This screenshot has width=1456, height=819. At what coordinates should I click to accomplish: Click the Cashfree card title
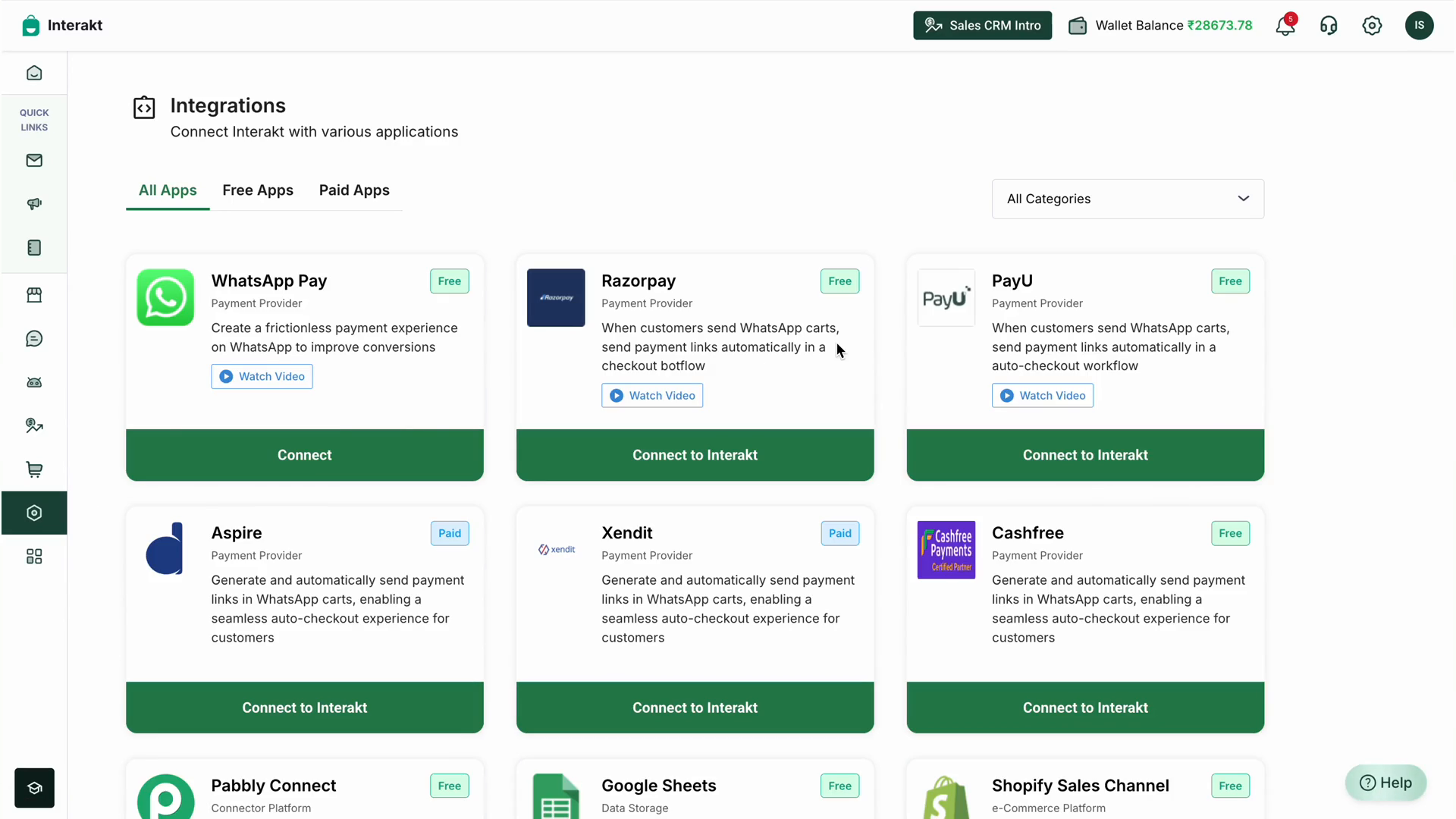pyautogui.click(x=1028, y=533)
